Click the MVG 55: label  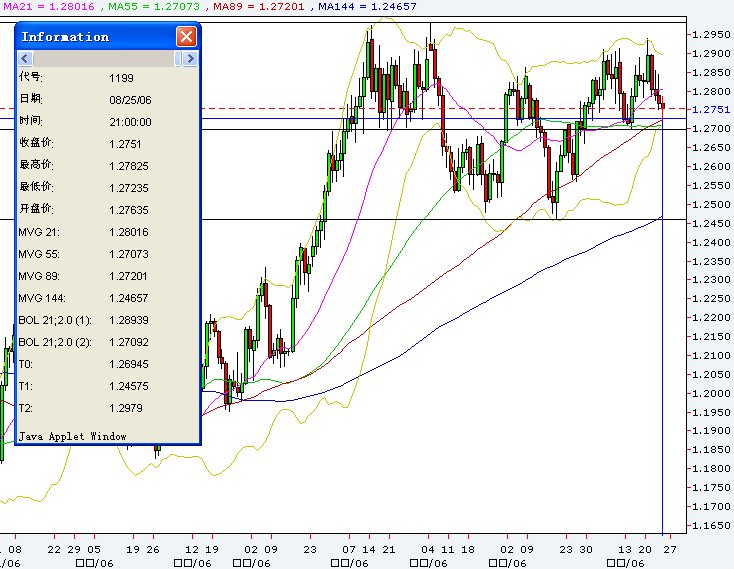pyautogui.click(x=39, y=254)
